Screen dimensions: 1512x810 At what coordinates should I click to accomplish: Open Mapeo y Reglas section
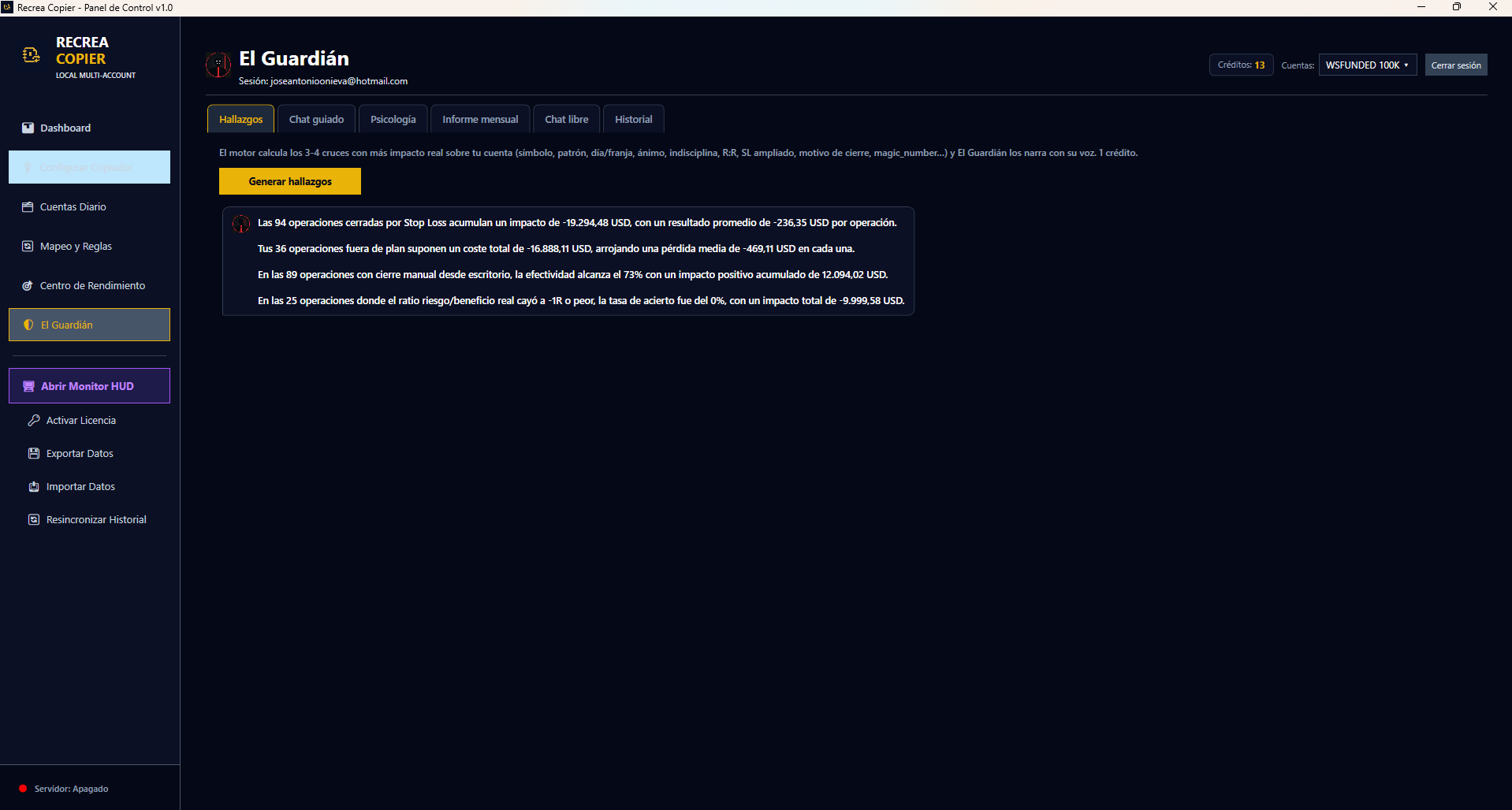pos(89,246)
